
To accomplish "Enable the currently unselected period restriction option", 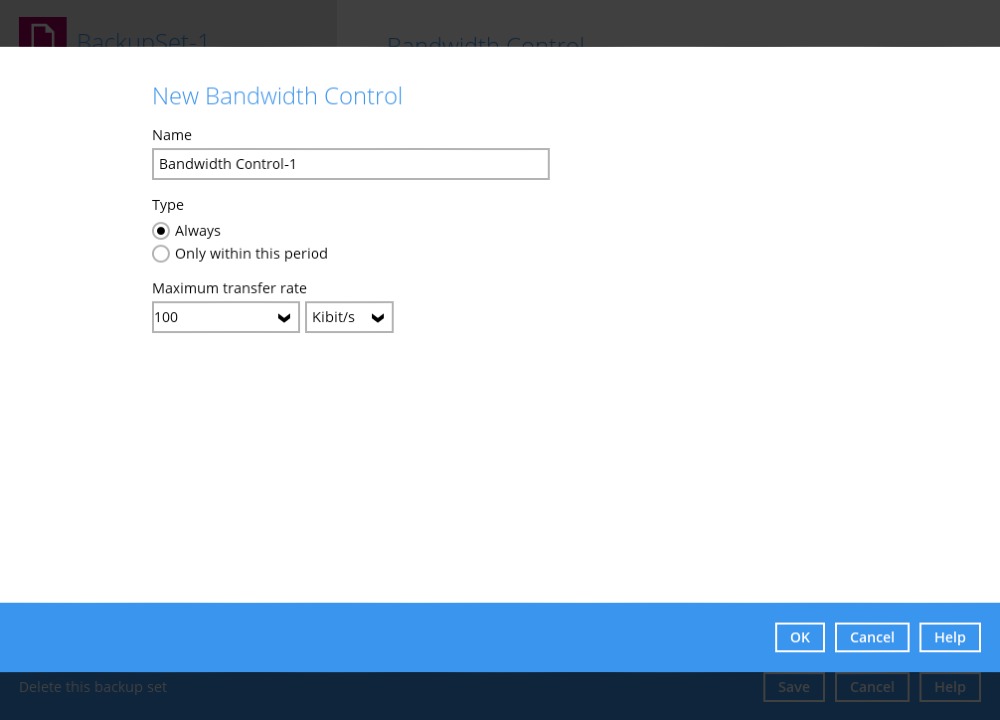I will (161, 253).
